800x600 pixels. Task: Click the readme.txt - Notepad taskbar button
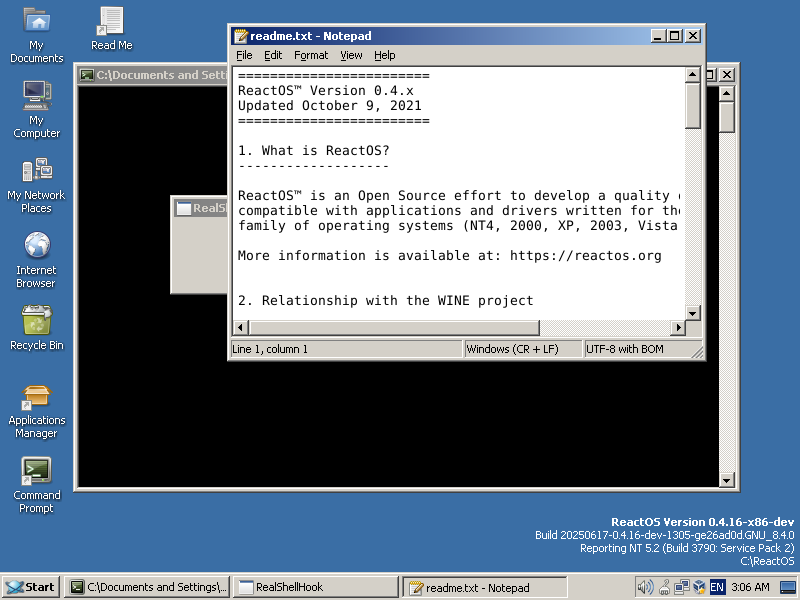[485, 587]
